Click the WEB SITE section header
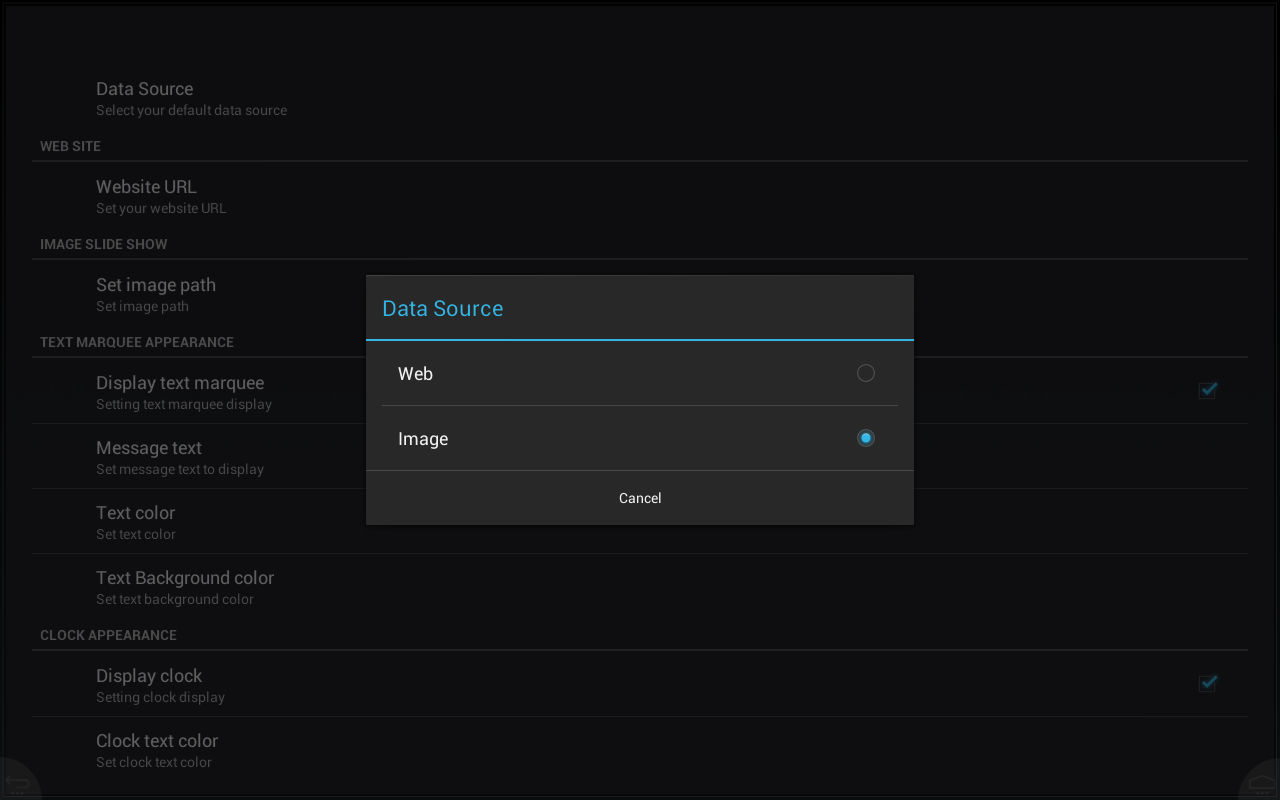This screenshot has height=800, width=1280. (70, 146)
